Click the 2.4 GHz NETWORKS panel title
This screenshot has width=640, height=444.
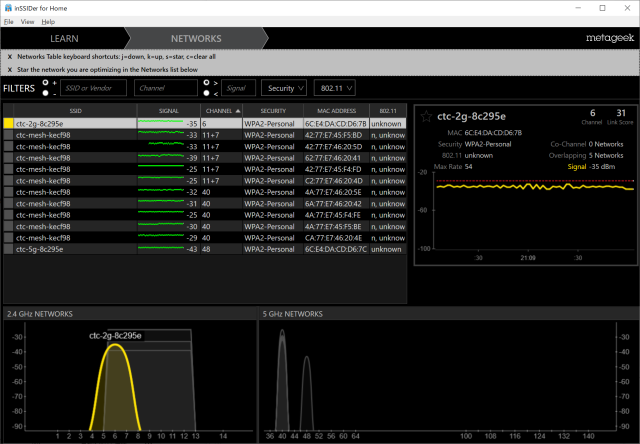[x=40, y=314]
